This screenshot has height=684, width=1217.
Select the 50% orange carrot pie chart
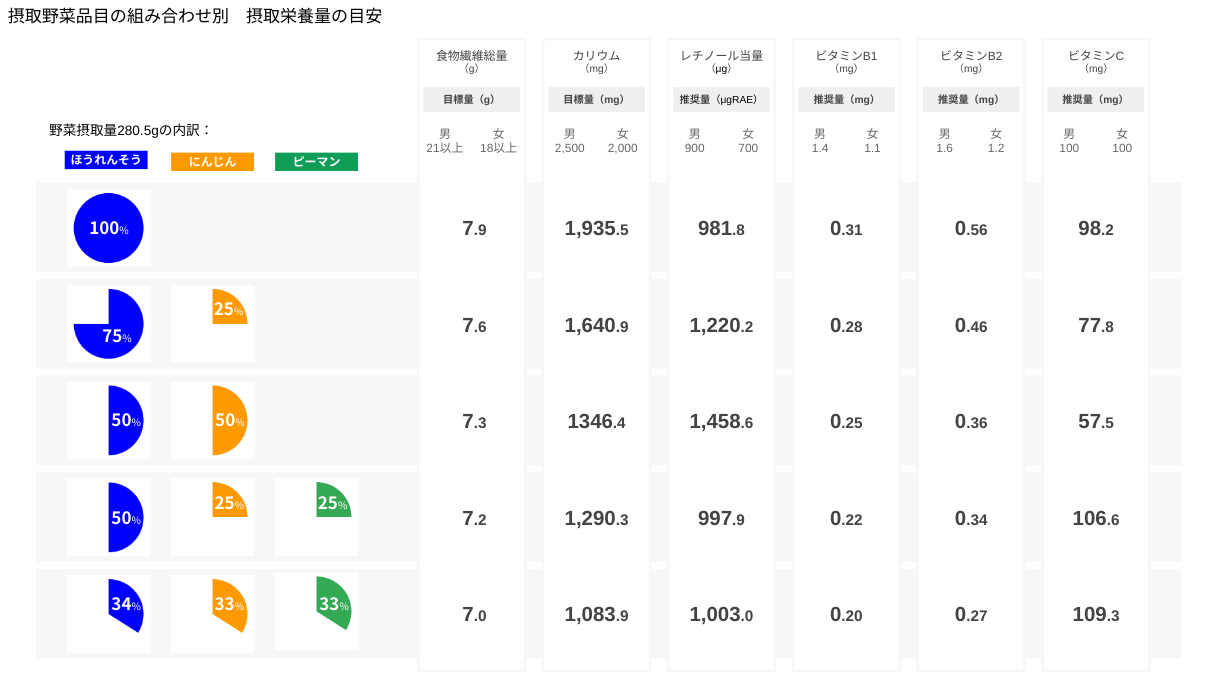click(228, 420)
